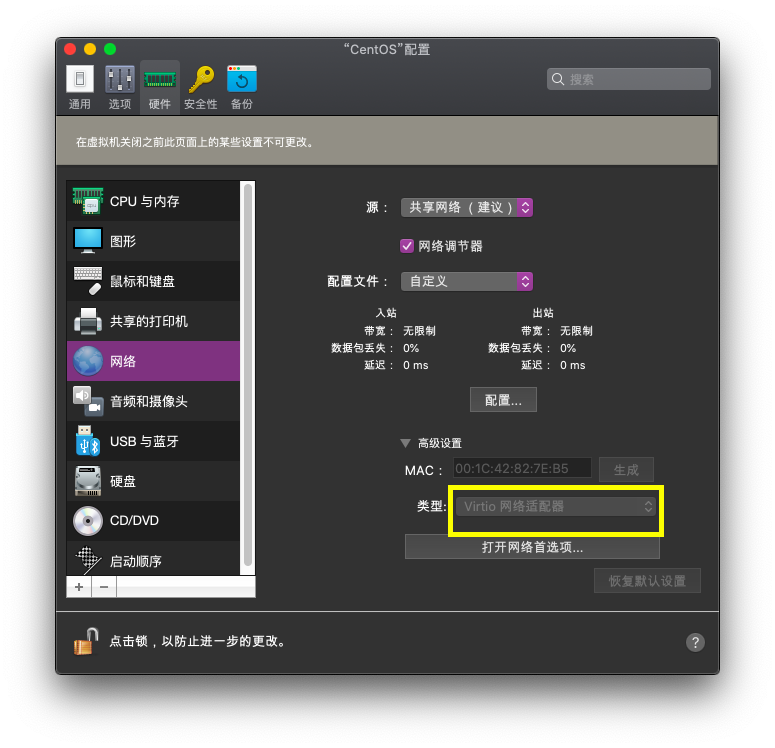Open the 通用 (General) tab icon
Image resolution: width=775 pixels, height=748 pixels.
coord(80,79)
